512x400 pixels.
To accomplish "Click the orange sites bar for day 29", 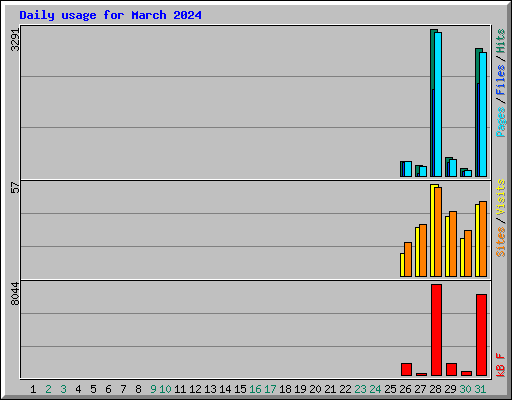I will 453,244.
